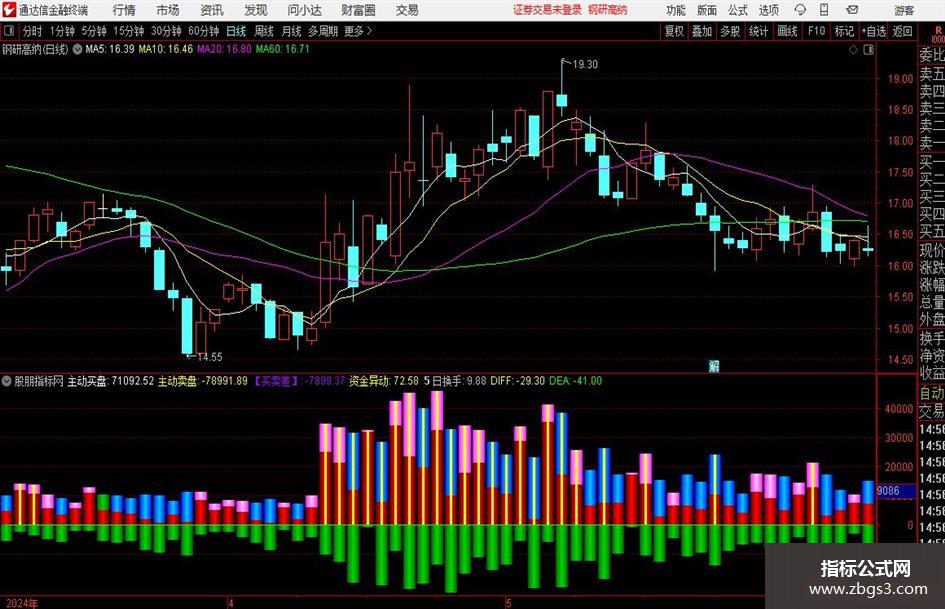This screenshot has width=945, height=609.
Task: Open the 多周期 multi-period view
Action: click(323, 31)
